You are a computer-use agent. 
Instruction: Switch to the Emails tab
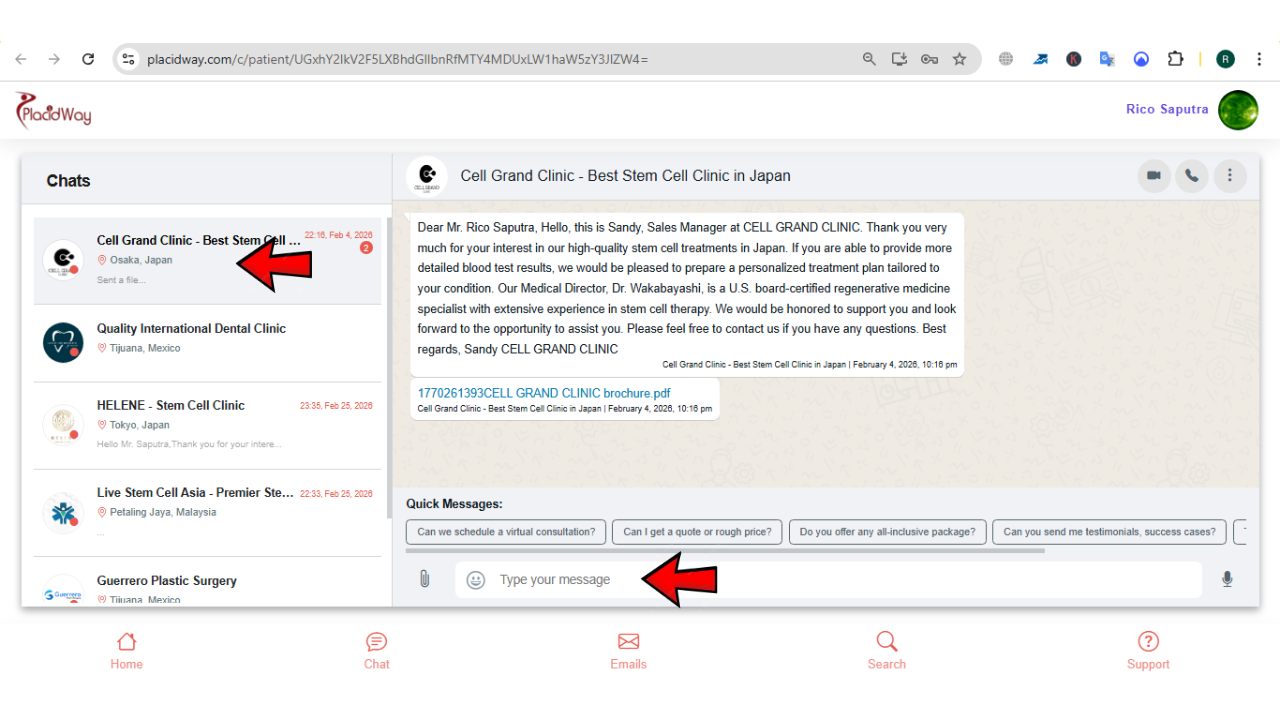(628, 651)
